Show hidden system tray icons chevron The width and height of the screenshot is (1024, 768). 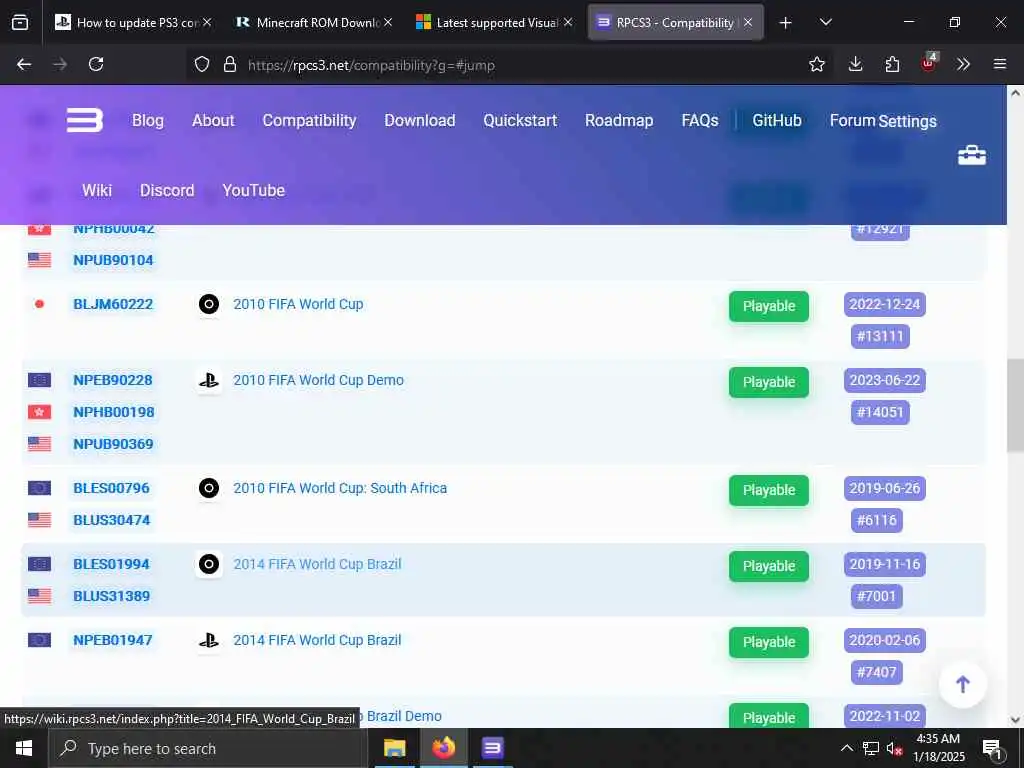[x=846, y=748]
